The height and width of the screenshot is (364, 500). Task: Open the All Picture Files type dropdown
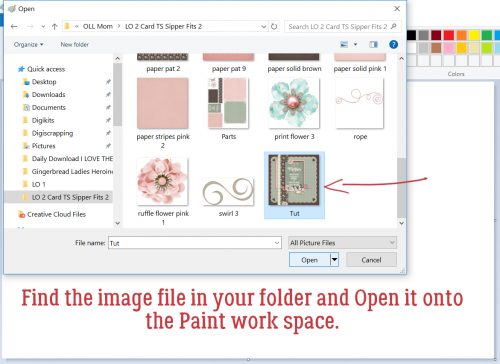(342, 243)
